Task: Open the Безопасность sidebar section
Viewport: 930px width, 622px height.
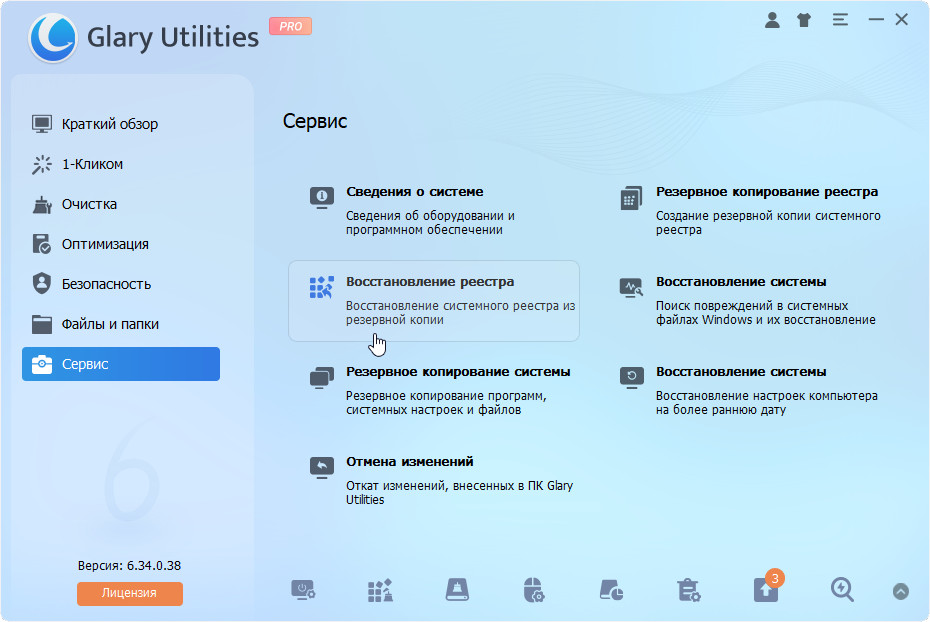Action: [106, 284]
